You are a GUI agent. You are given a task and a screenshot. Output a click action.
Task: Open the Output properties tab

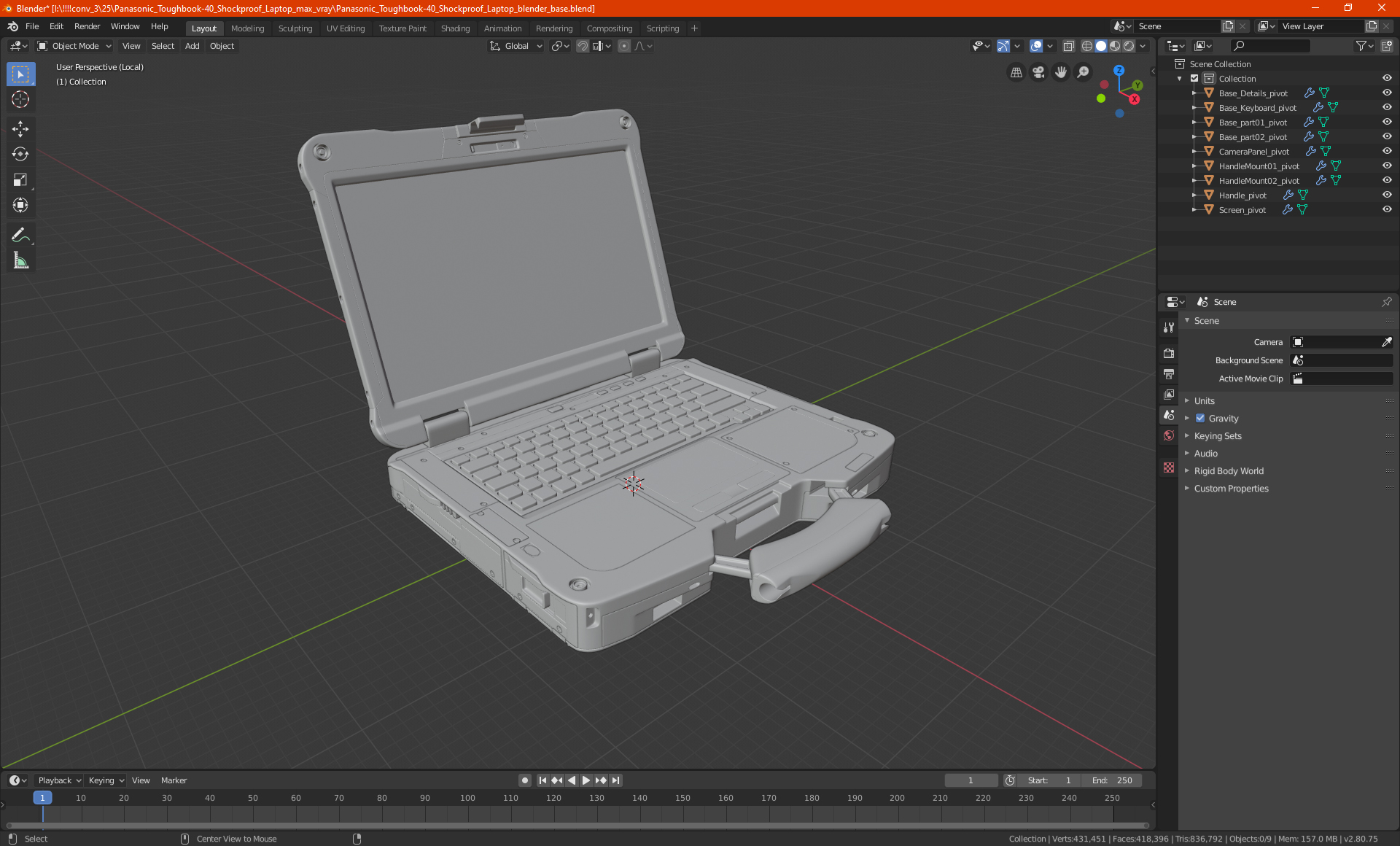pyautogui.click(x=1169, y=373)
